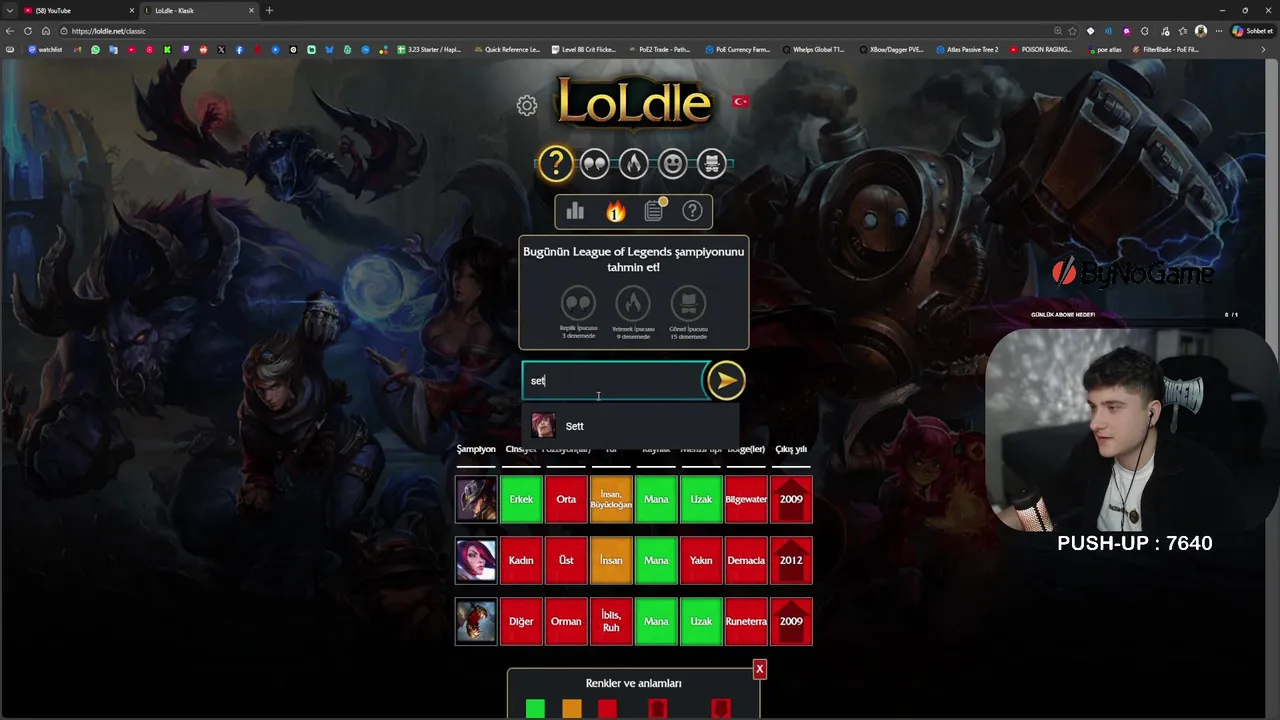Screen dimensions: 1280x720
Task: Click the Turkish flag language selector
Action: tap(741, 101)
